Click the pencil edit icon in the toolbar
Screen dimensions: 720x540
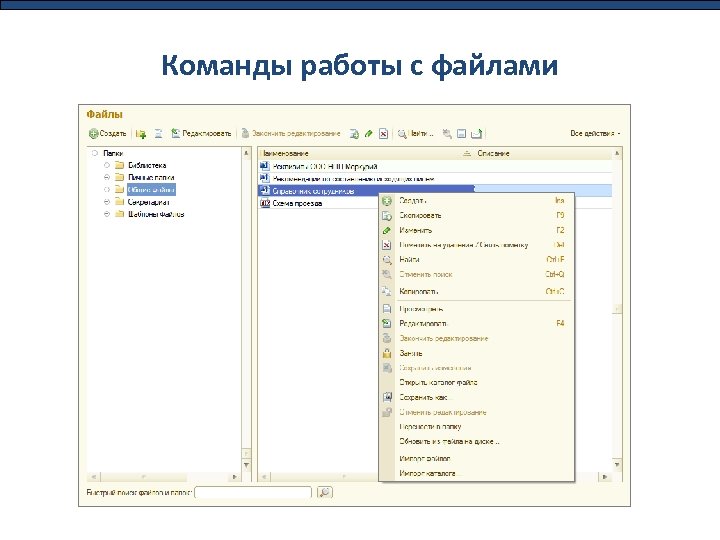pyautogui.click(x=369, y=134)
